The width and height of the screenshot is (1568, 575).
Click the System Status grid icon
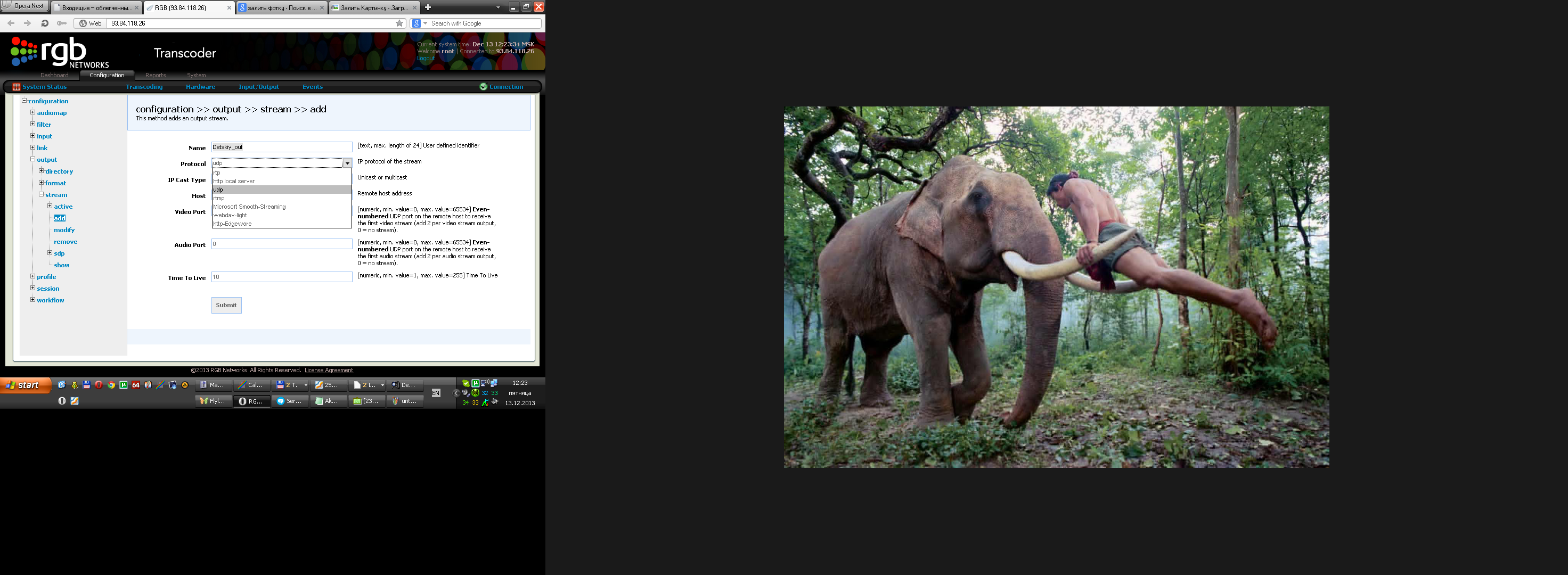[x=17, y=87]
